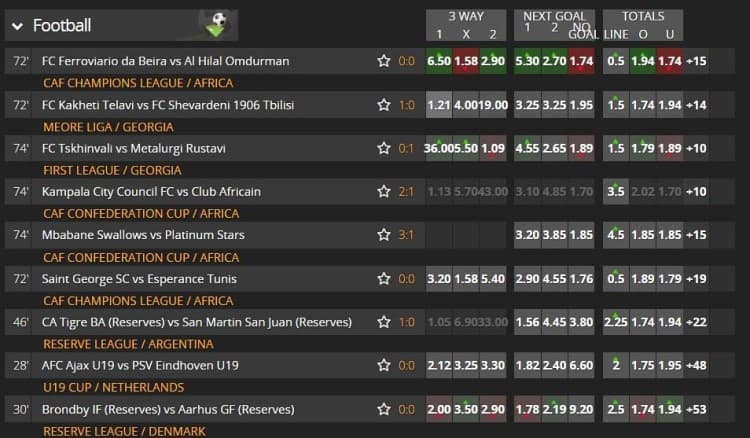This screenshot has height=438, width=750.
Task: Select no goal 3.80 in CA Tigre match
Action: coord(581,322)
